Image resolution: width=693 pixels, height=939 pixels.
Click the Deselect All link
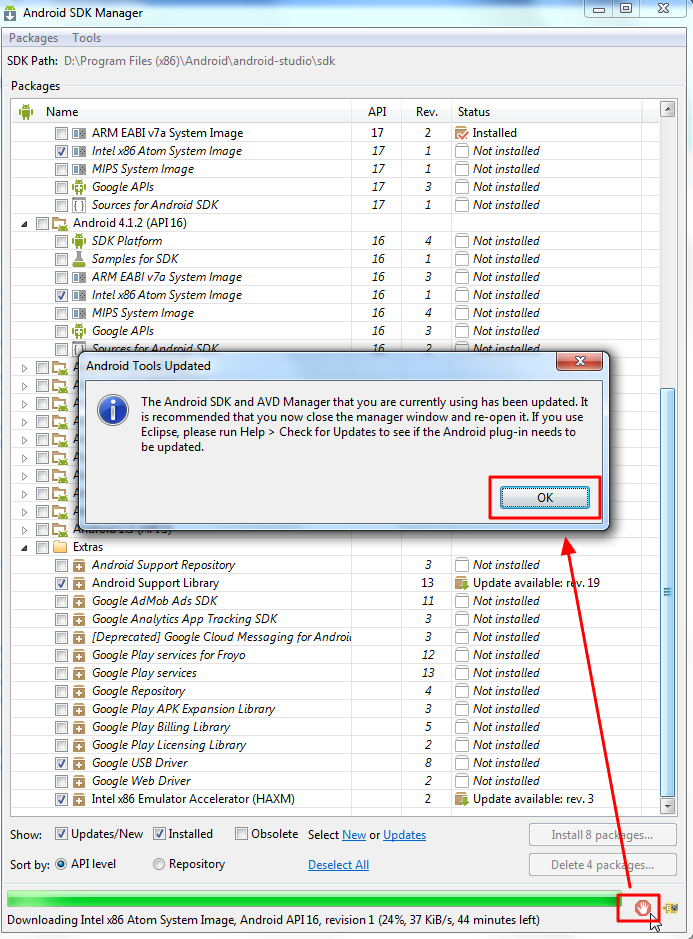tap(338, 865)
